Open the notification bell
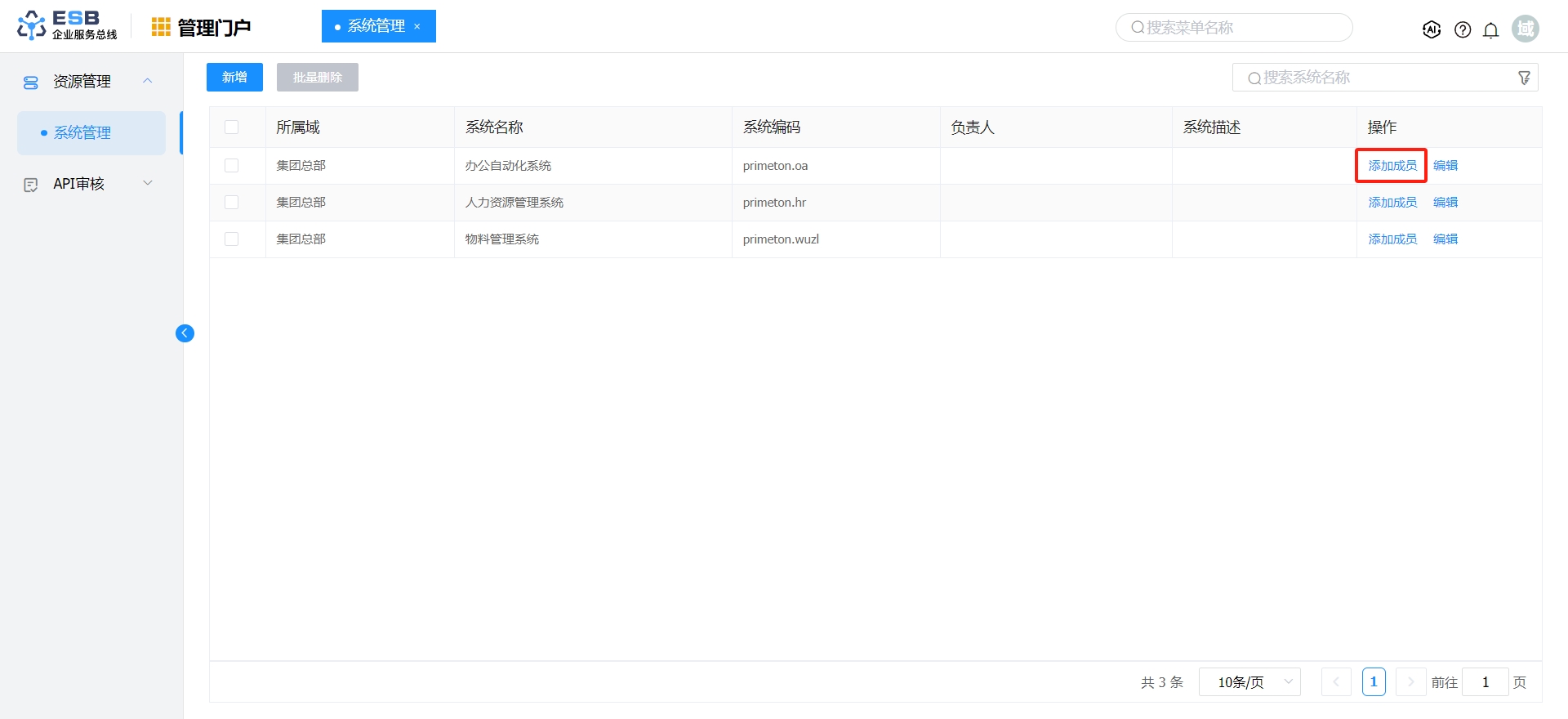The width and height of the screenshot is (1568, 719). click(x=1490, y=30)
